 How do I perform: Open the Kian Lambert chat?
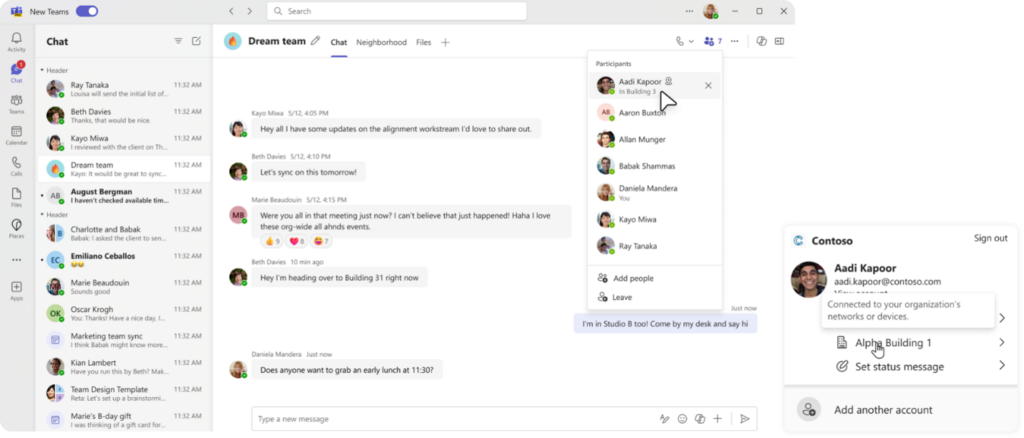click(124, 367)
